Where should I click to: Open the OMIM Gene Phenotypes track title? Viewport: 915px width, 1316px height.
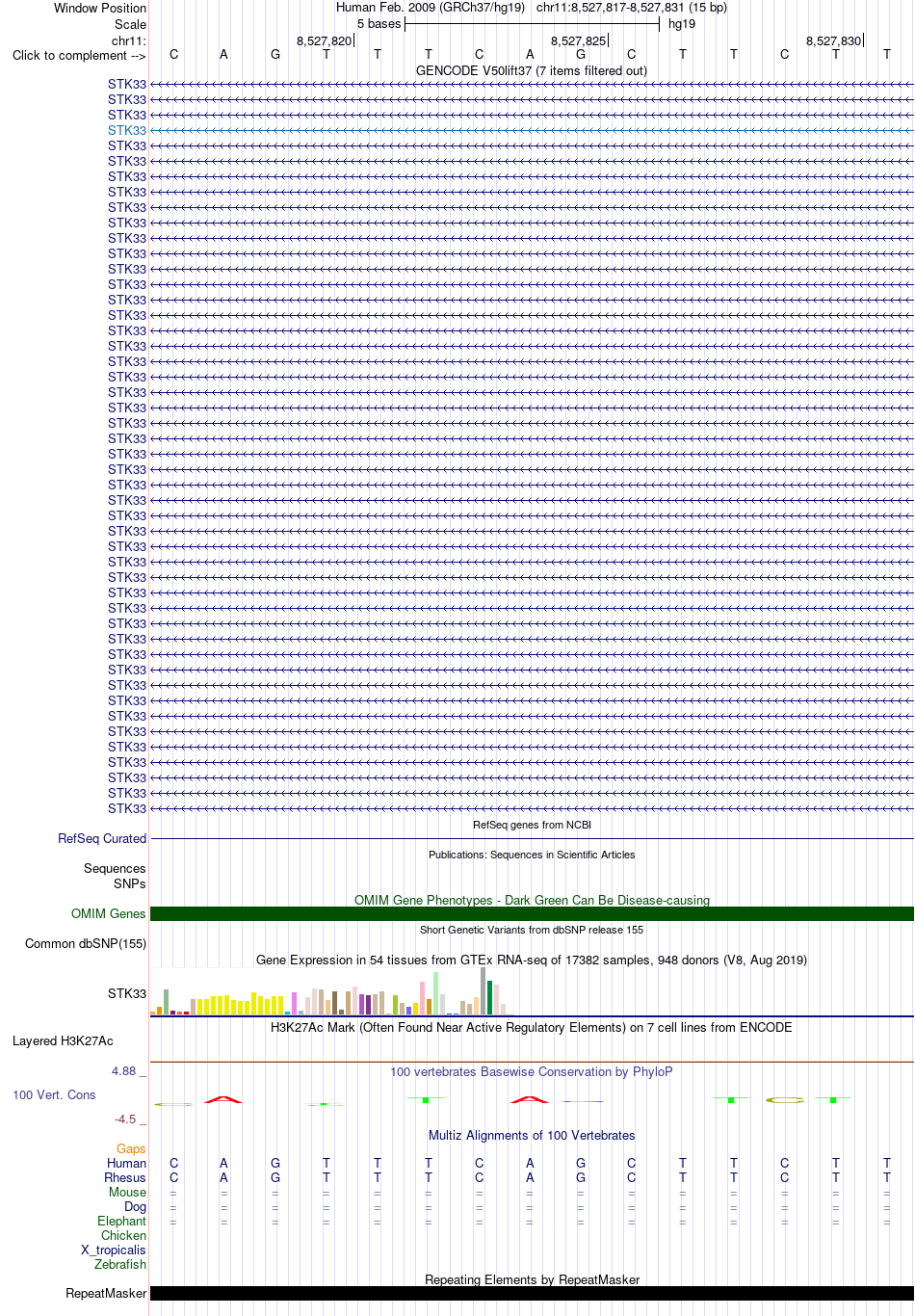[x=532, y=900]
